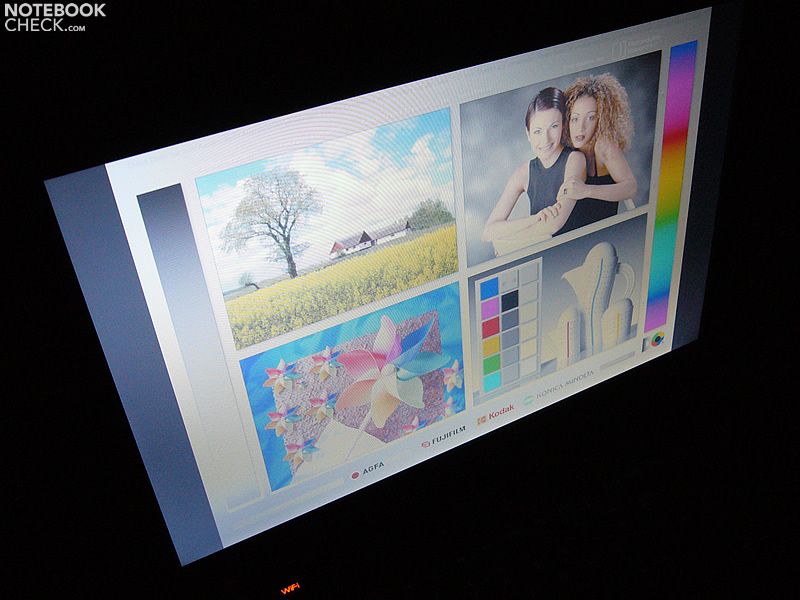Click the Kodak logo
Image resolution: width=800 pixels, height=600 pixels.
tap(496, 413)
